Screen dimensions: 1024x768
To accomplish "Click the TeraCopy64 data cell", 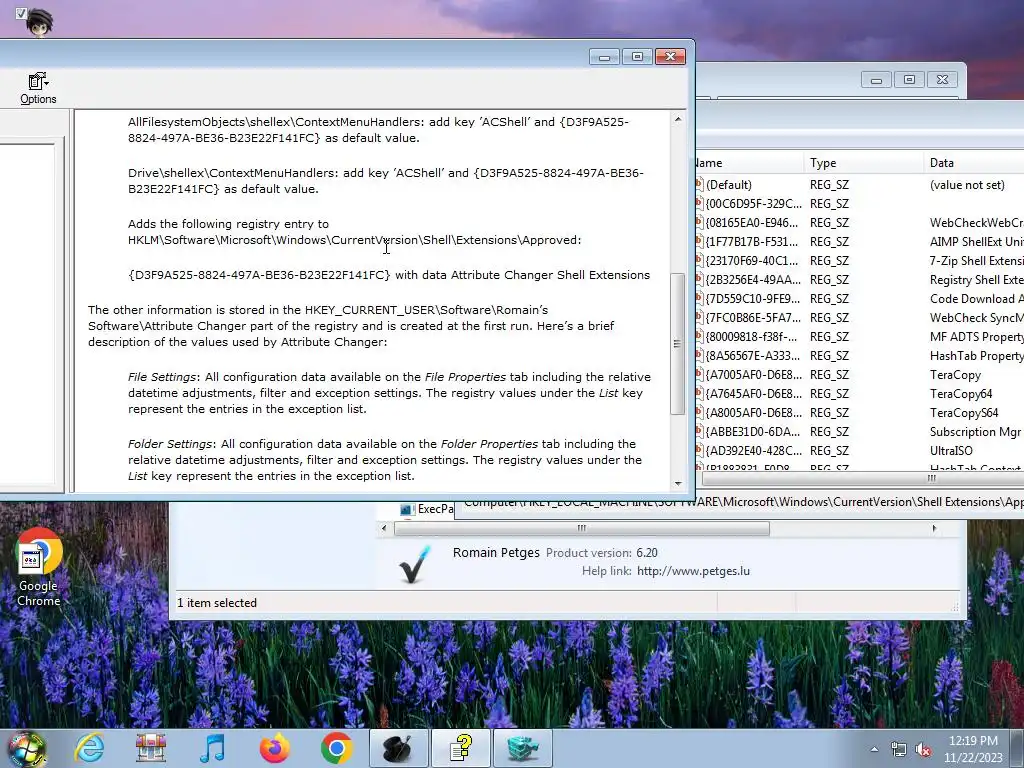I will pyautogui.click(x=961, y=393).
